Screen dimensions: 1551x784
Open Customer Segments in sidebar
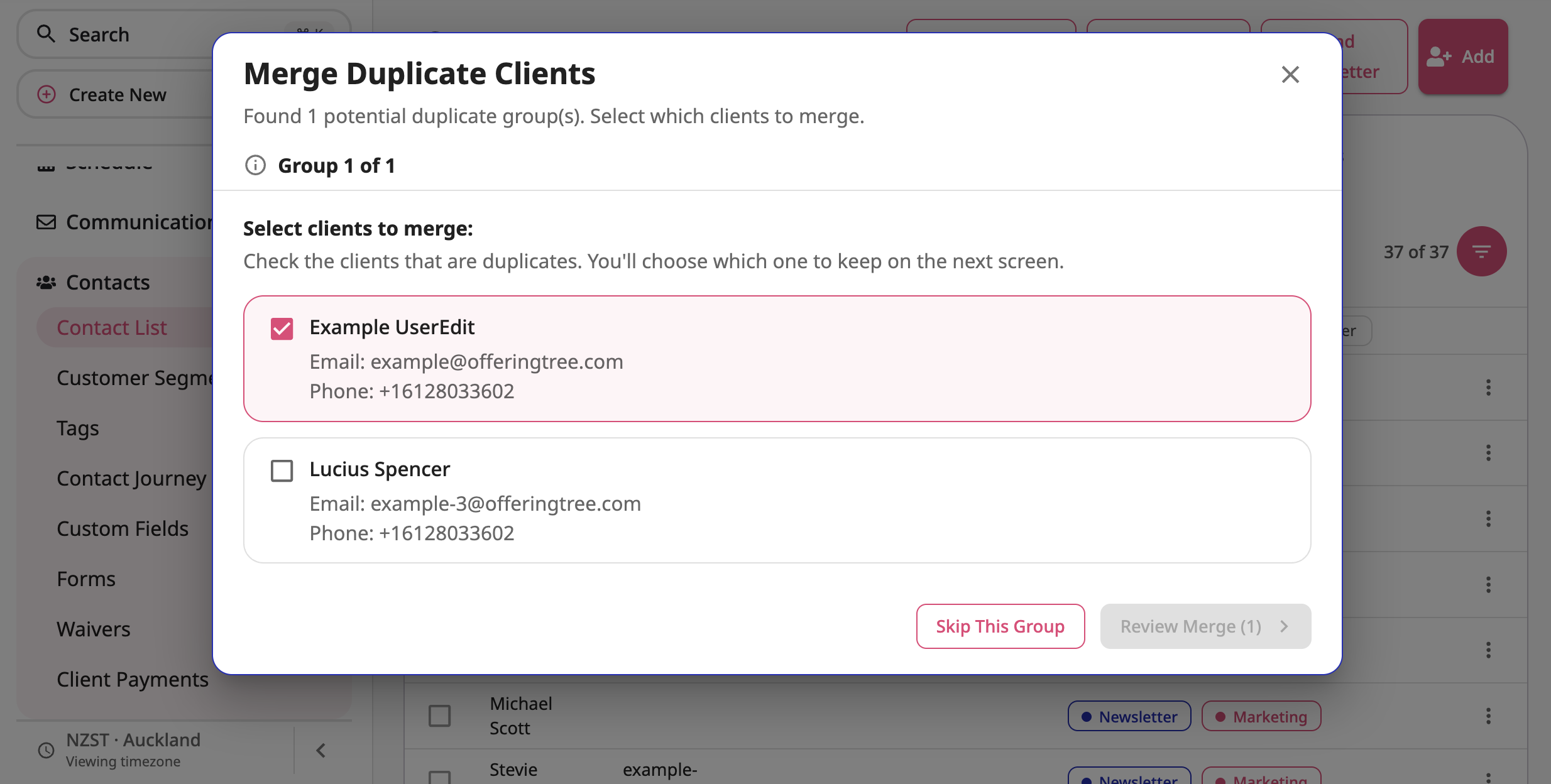(x=135, y=378)
